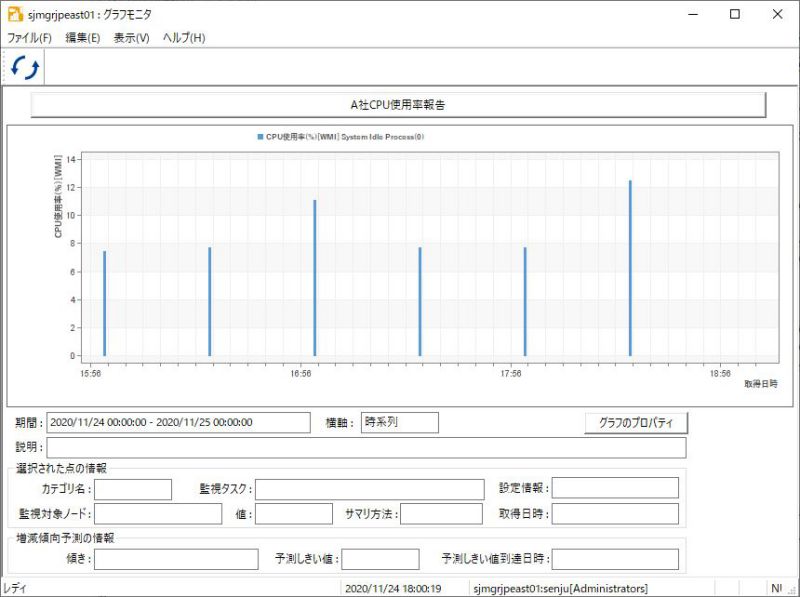
Task: Select the first bar just after 15:56
Action: 105,303
